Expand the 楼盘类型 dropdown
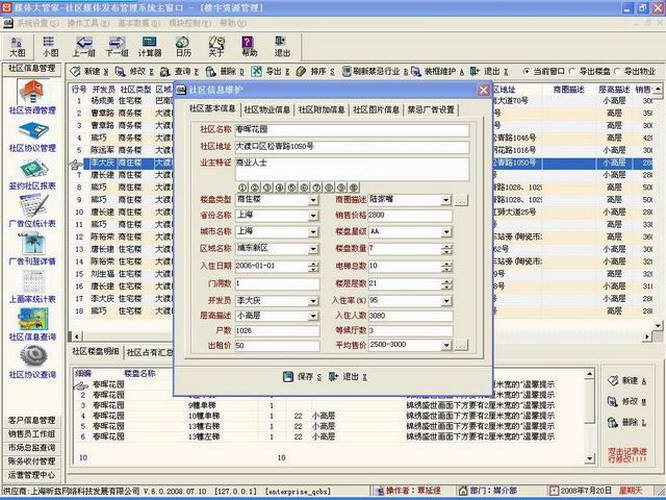 click(x=313, y=200)
